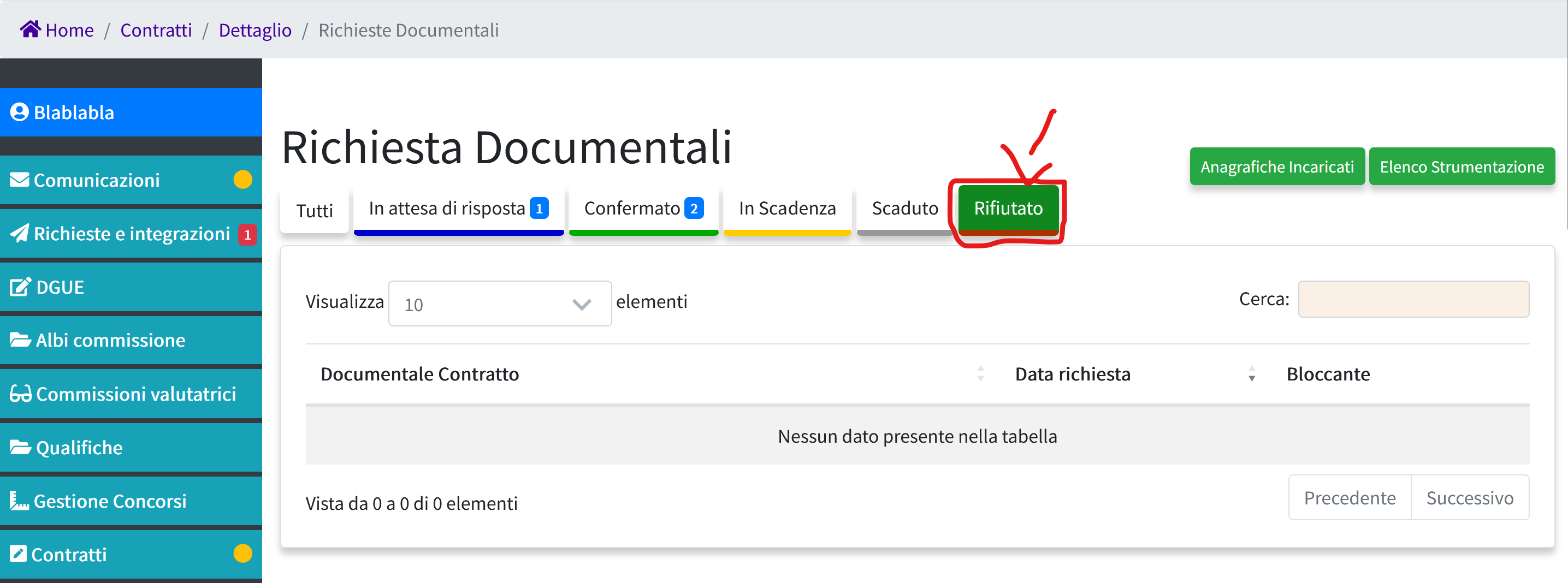Image resolution: width=1568 pixels, height=583 pixels.
Task: Click the Comunicazioni envelope icon
Action: pos(20,180)
